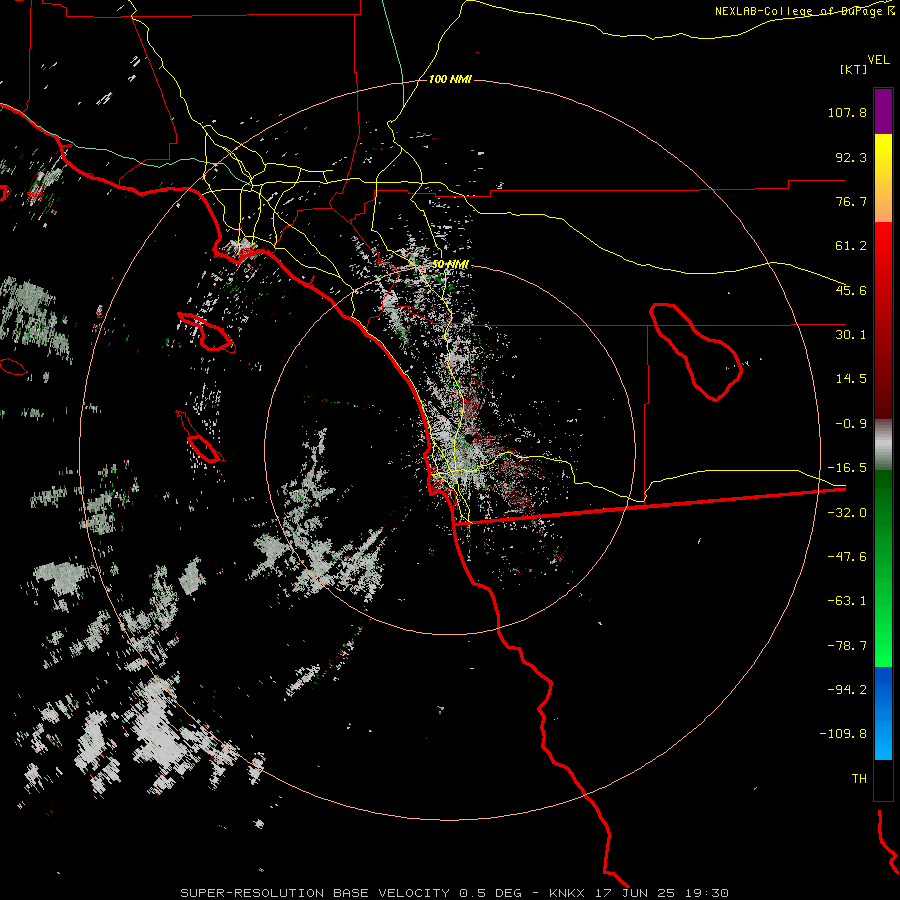900x900 pixels.
Task: Select the -109.8 scale label
Action: 844,734
